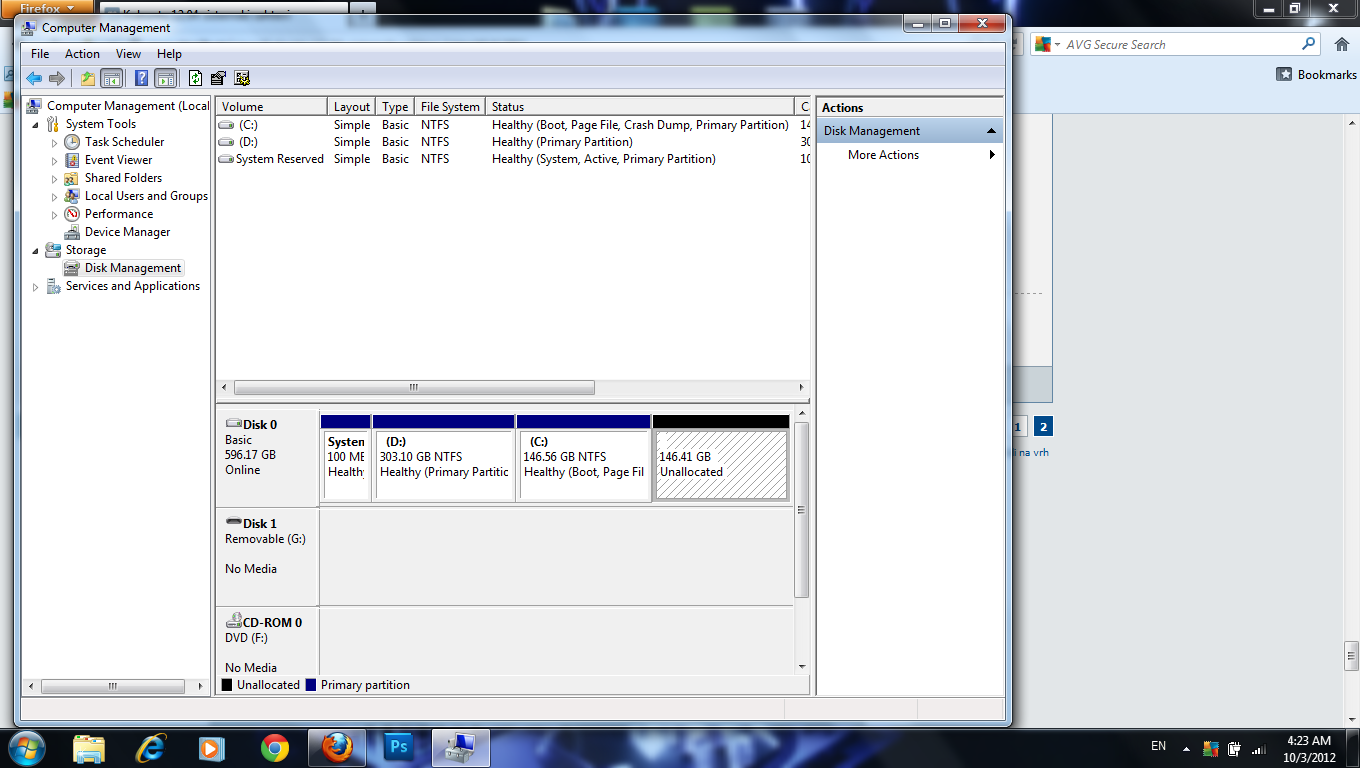Image resolution: width=1360 pixels, height=768 pixels.
Task: Click the Home icon in Firefox
Action: [x=1342, y=45]
